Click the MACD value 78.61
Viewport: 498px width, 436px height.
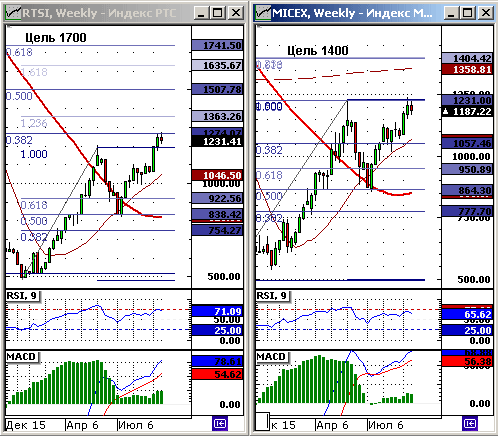point(217,361)
